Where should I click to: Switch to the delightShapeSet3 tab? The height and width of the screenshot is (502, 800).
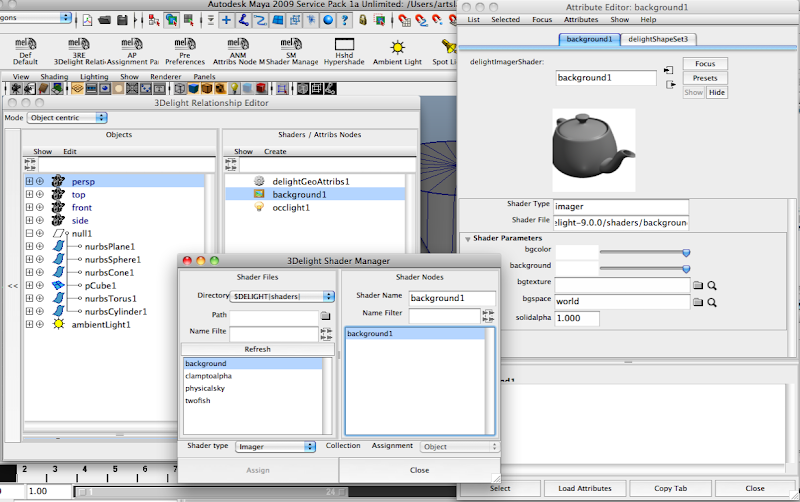(x=658, y=39)
